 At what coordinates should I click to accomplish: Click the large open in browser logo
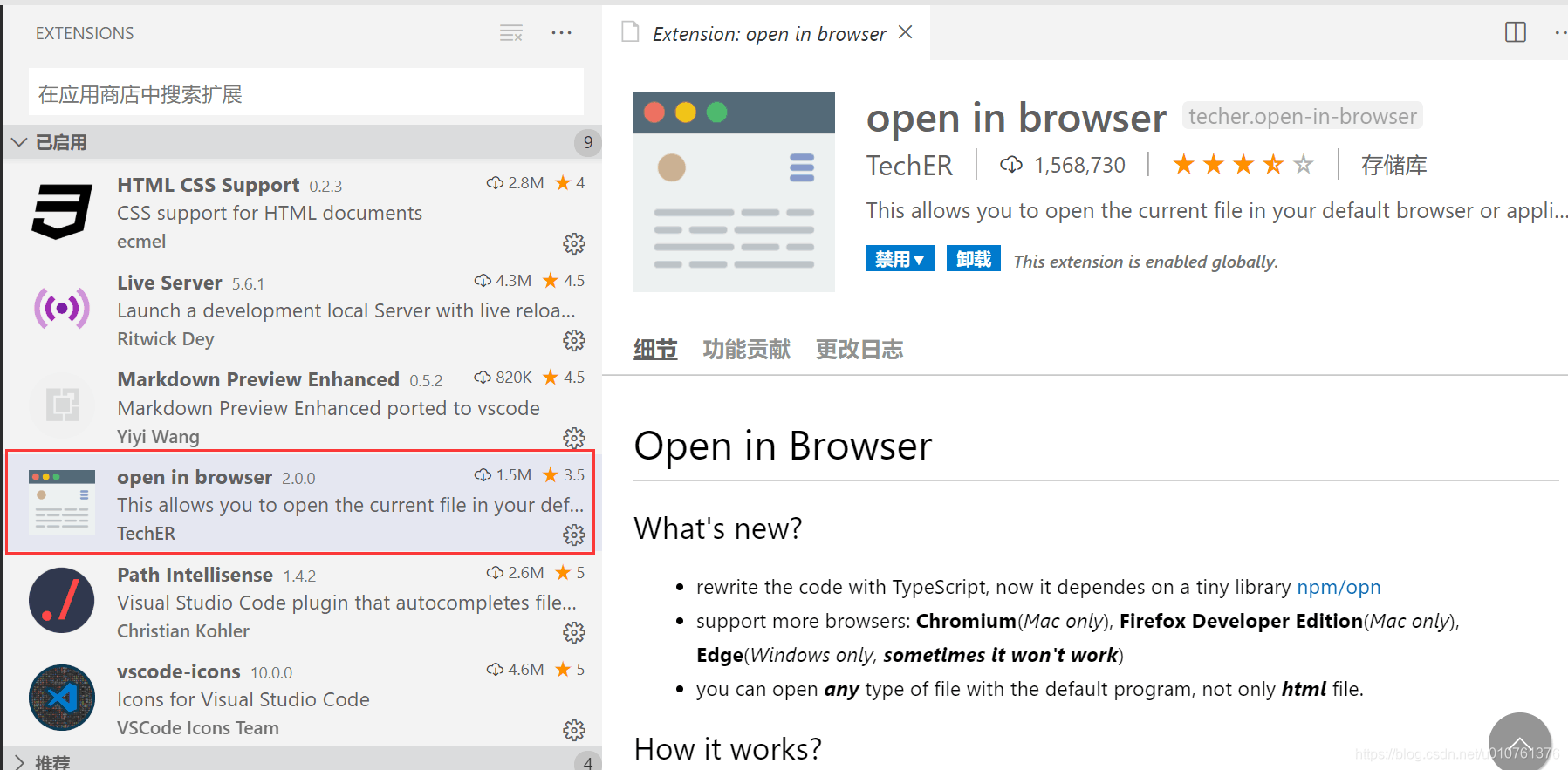734,192
